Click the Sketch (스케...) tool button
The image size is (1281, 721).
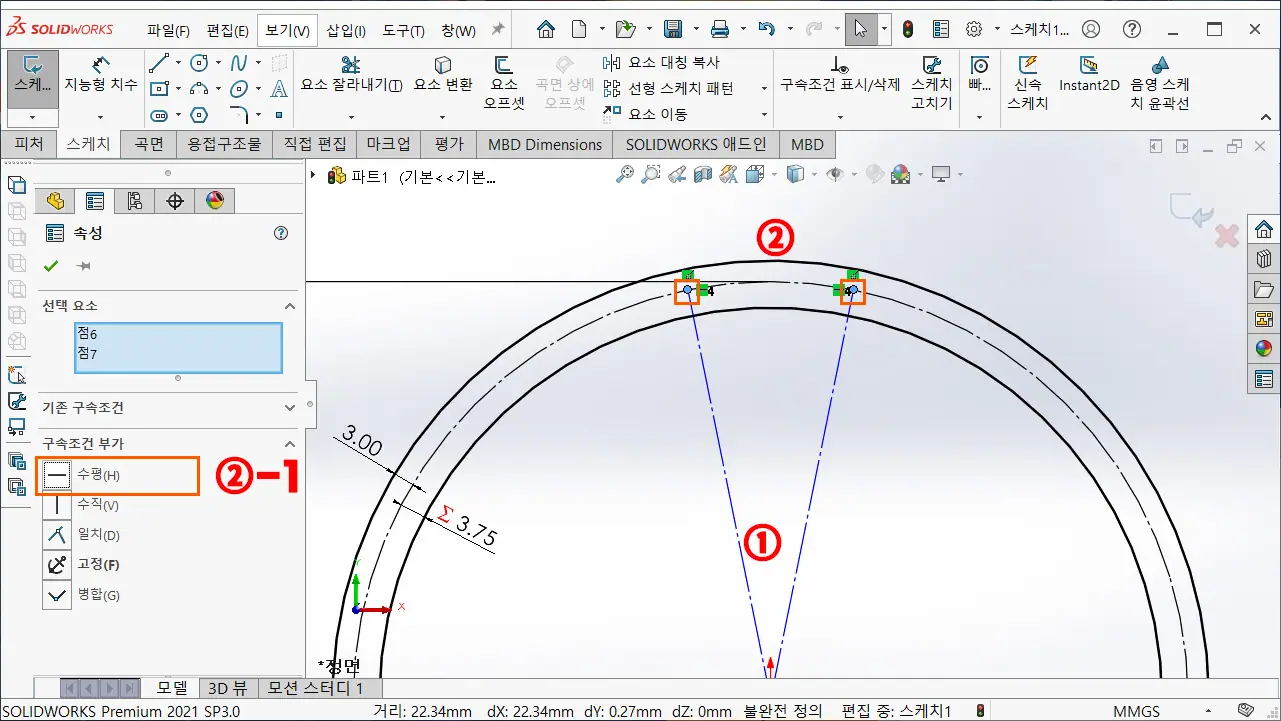click(34, 77)
